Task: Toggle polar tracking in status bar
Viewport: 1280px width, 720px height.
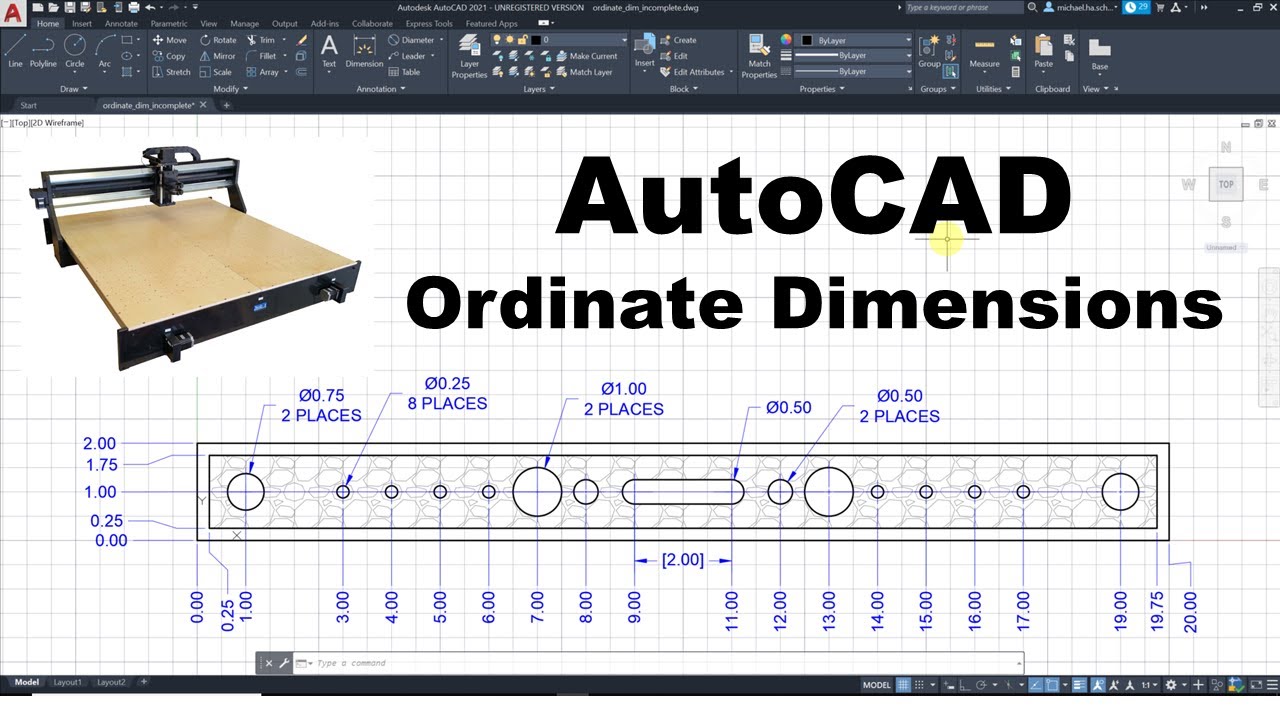Action: [x=982, y=685]
